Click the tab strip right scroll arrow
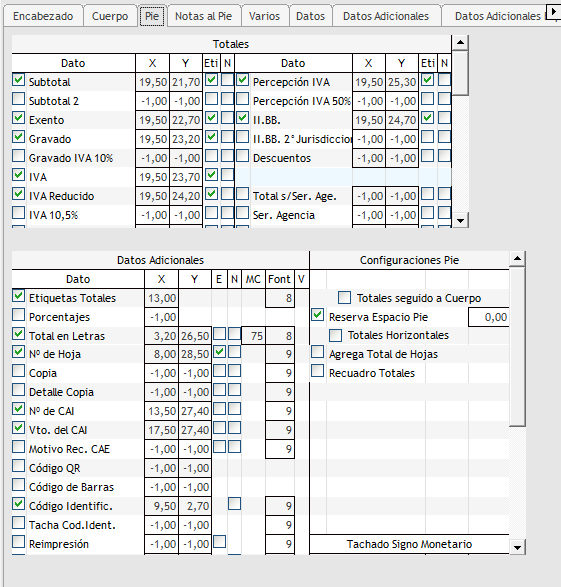This screenshot has height=587, width=561. [x=554, y=11]
